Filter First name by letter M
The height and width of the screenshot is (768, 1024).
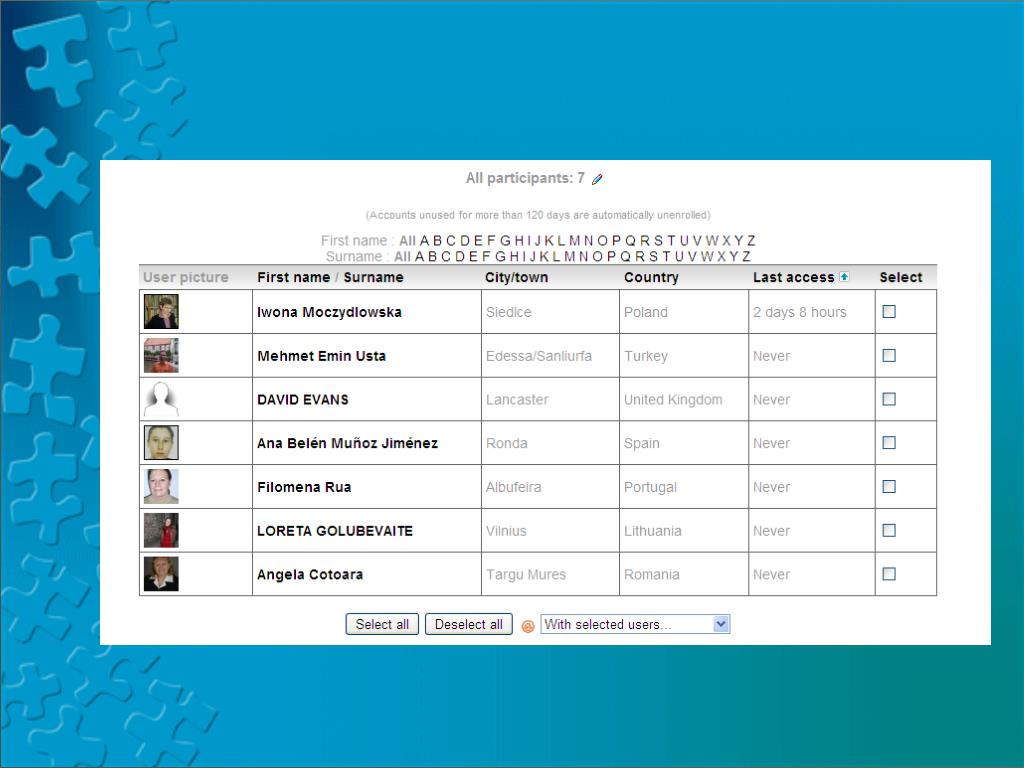[x=575, y=240]
